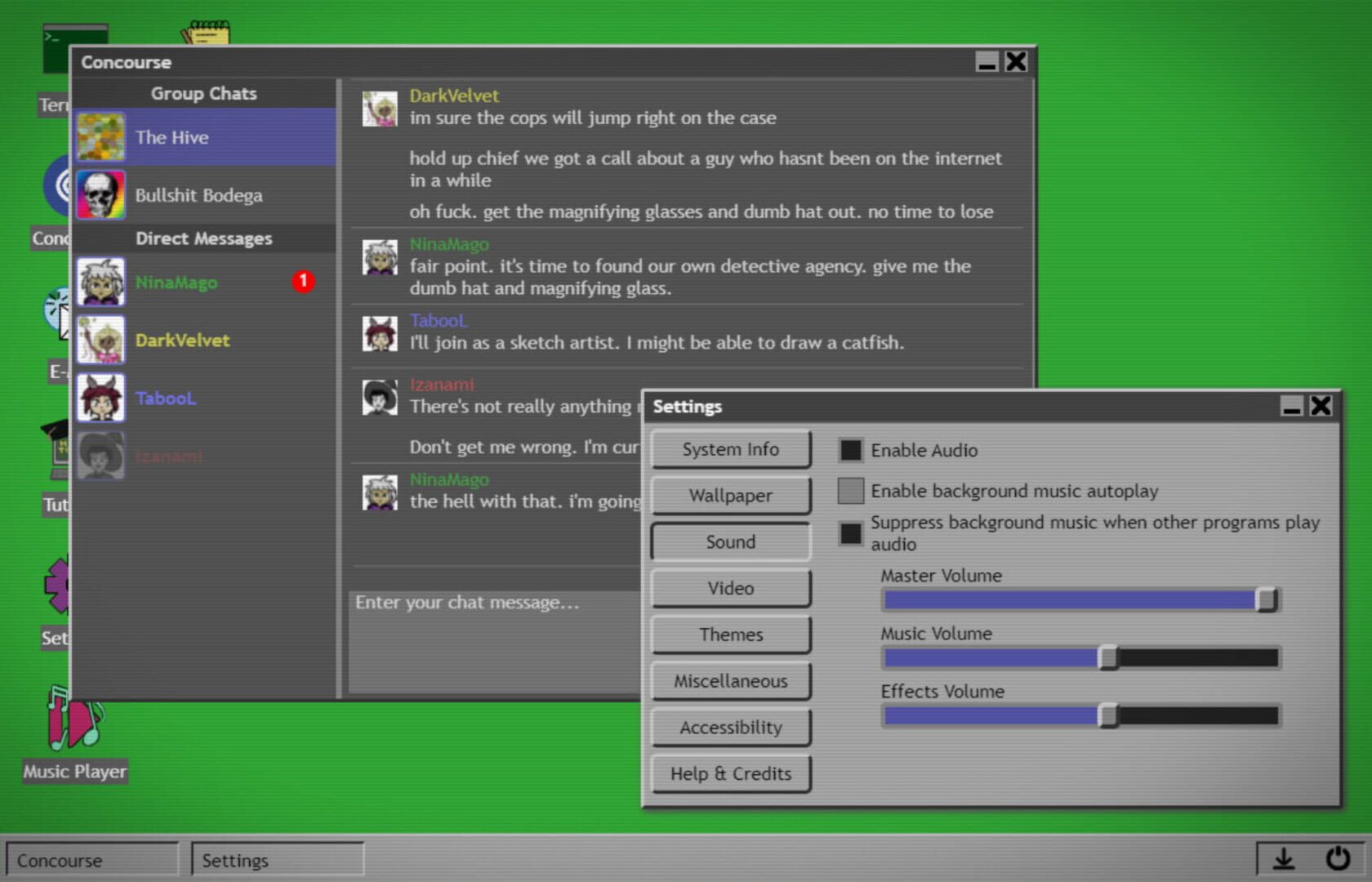Open the System Info panel

coord(730,449)
